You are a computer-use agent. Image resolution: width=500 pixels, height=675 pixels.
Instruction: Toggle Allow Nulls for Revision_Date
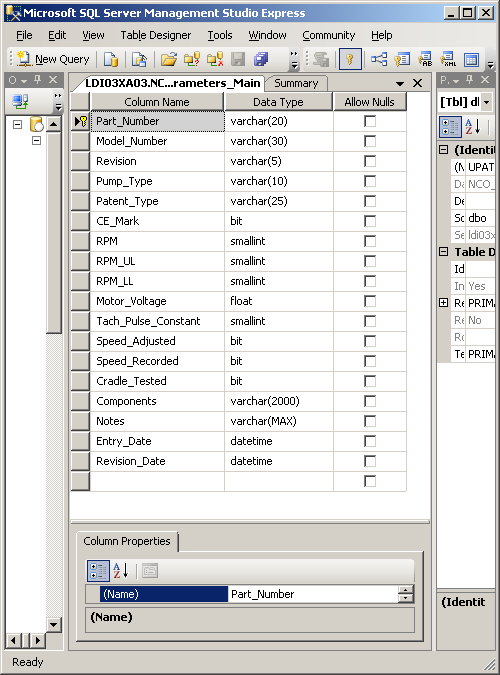(x=370, y=461)
